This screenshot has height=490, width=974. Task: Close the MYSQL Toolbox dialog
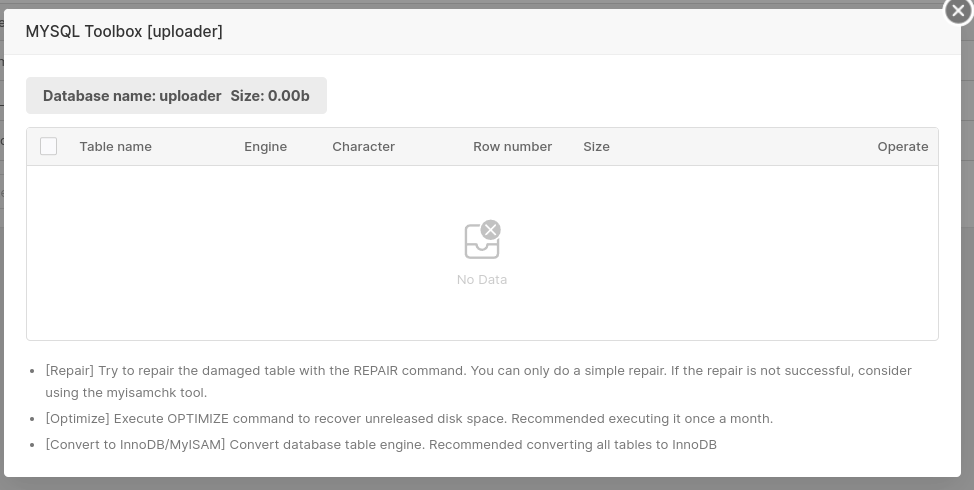tap(958, 11)
